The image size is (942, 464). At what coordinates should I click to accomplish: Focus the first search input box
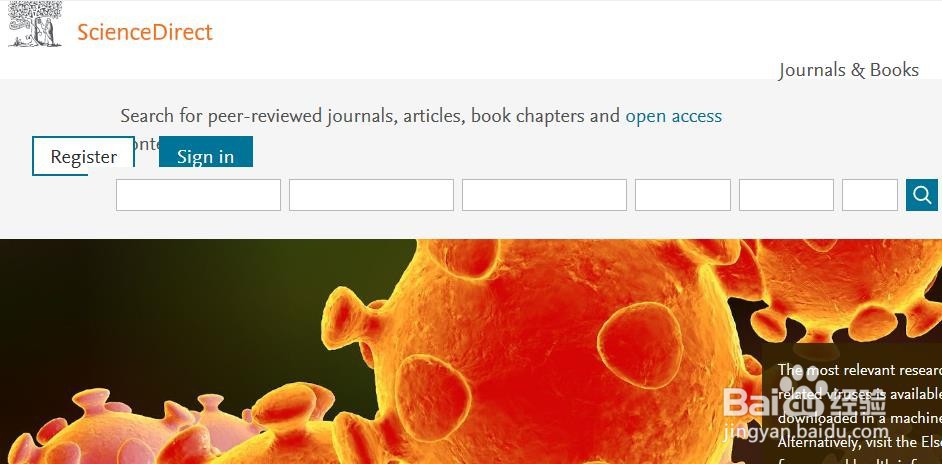click(x=198, y=195)
